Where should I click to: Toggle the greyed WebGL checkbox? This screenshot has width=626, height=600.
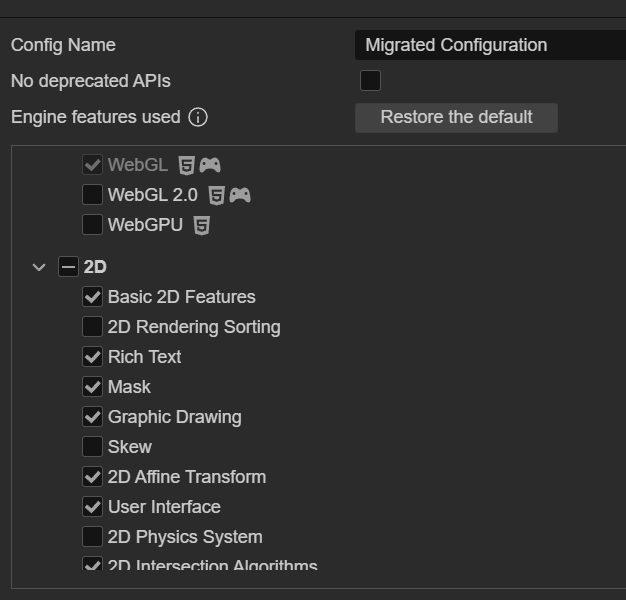92,165
